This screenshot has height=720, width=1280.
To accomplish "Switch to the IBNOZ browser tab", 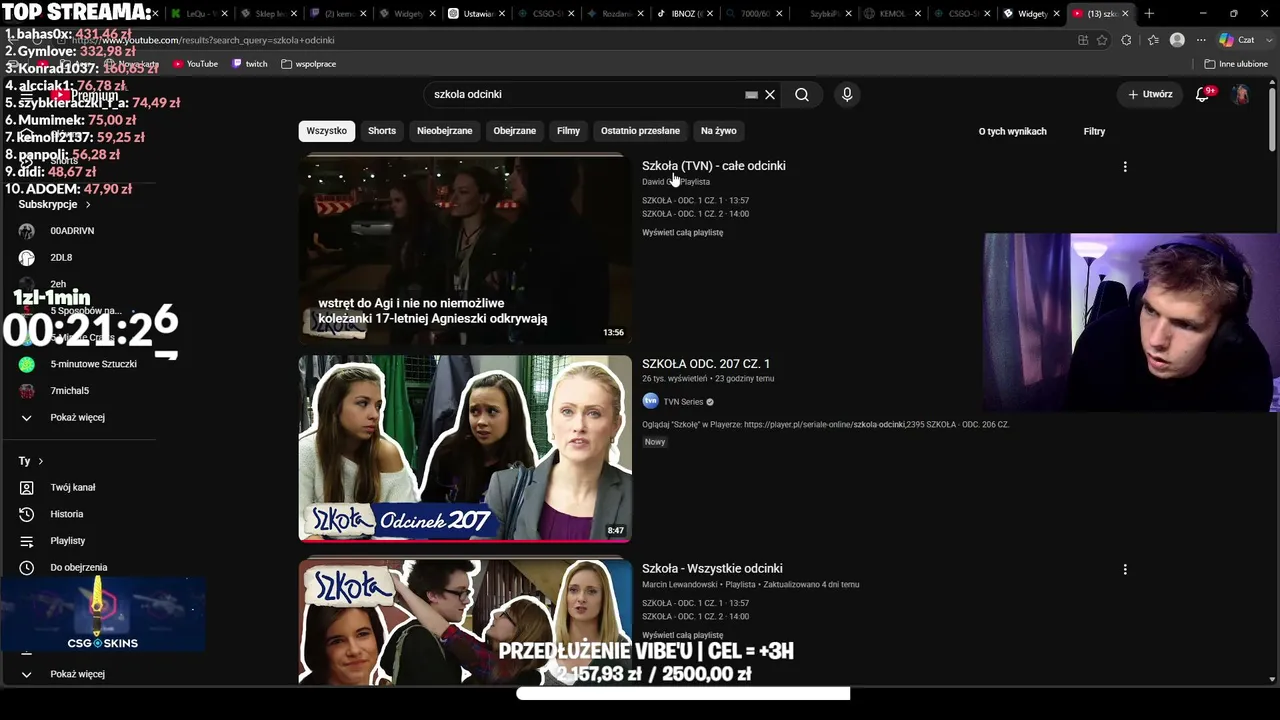I will 684,14.
